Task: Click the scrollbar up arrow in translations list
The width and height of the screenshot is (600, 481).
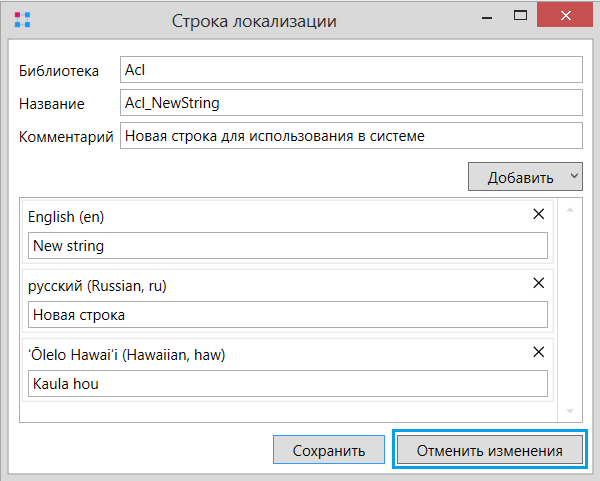Action: coord(570,210)
